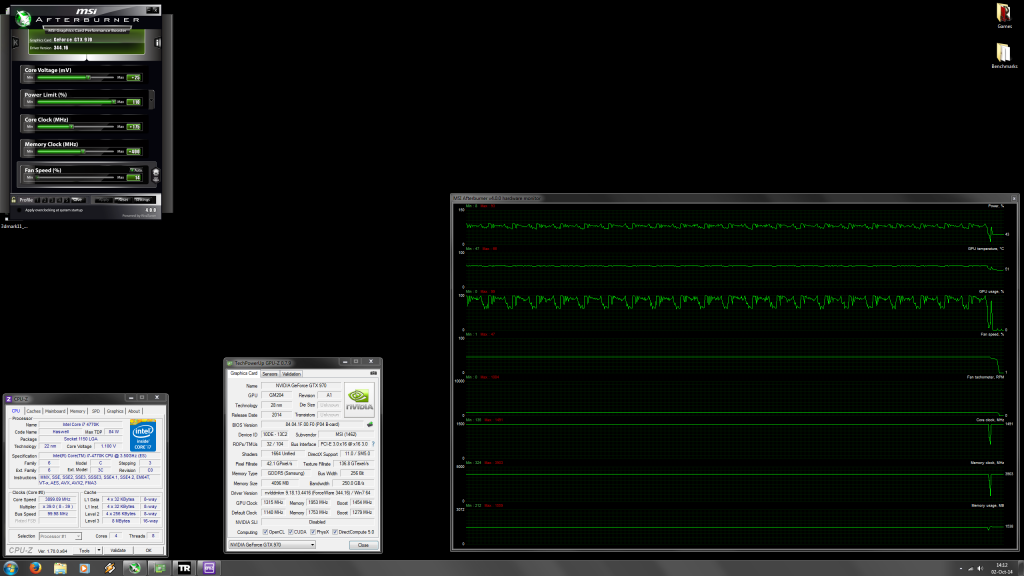Click the GPU-Z BIOS save chip icon
Image resolution: width=1024 pixels, height=576 pixels.
point(370,424)
